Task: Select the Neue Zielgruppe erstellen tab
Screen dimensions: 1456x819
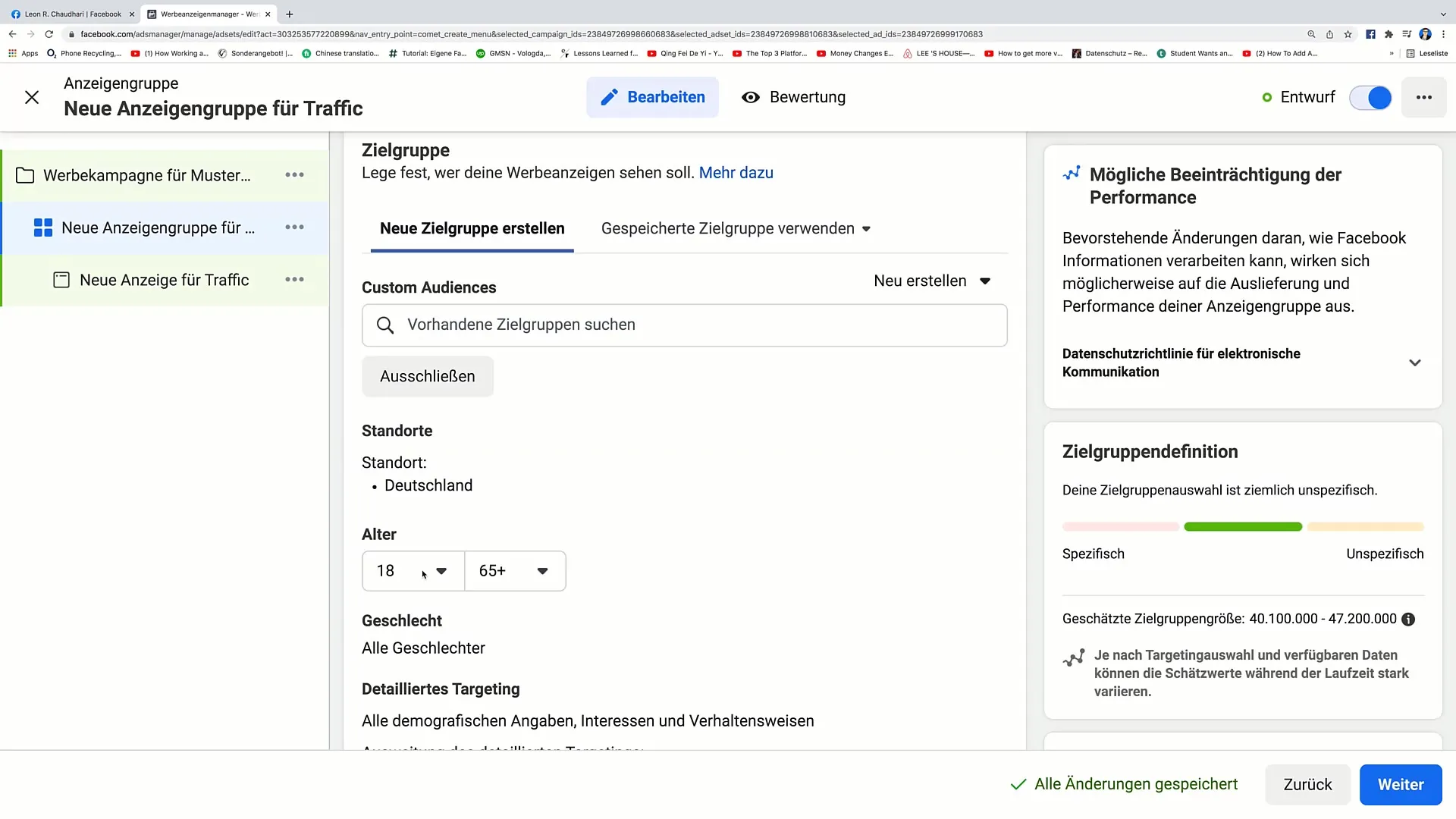Action: click(472, 228)
